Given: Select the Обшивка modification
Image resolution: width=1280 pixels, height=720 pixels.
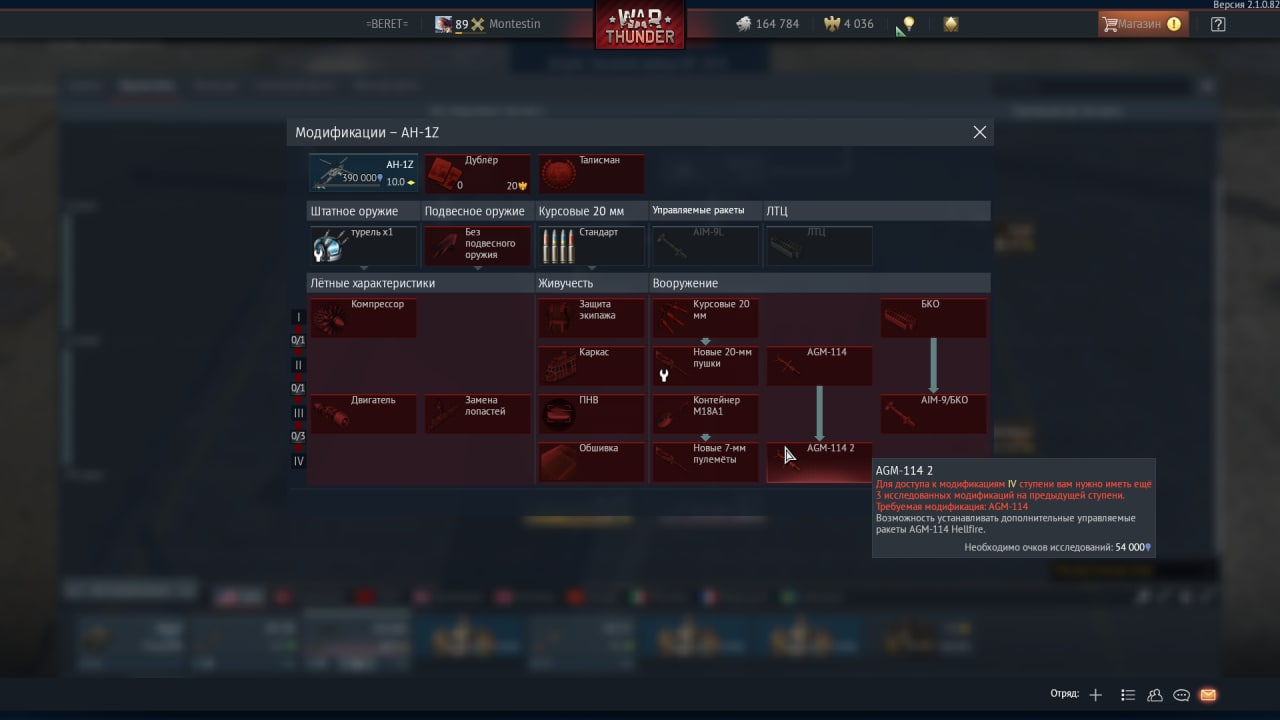Looking at the screenshot, I should (591, 462).
